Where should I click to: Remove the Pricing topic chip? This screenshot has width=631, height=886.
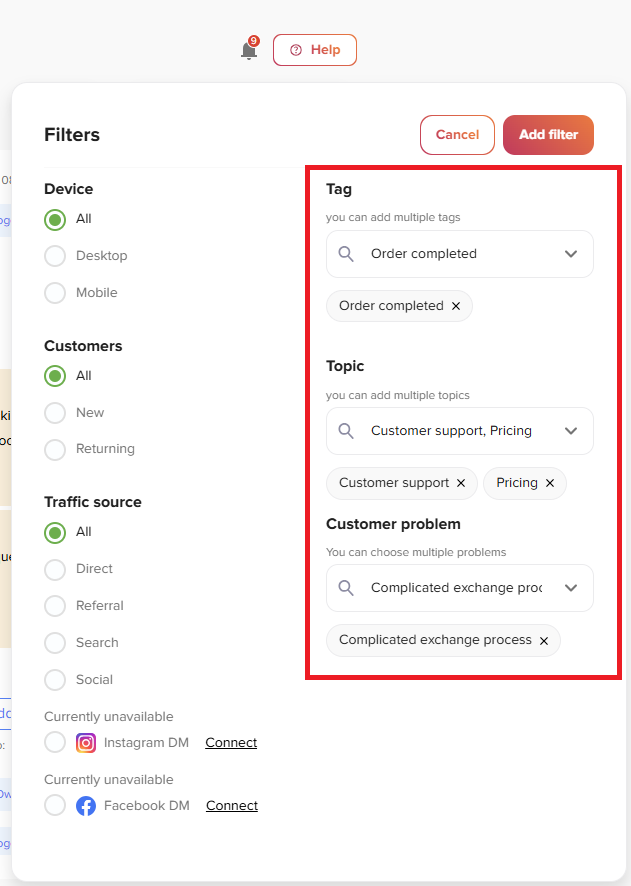click(550, 483)
